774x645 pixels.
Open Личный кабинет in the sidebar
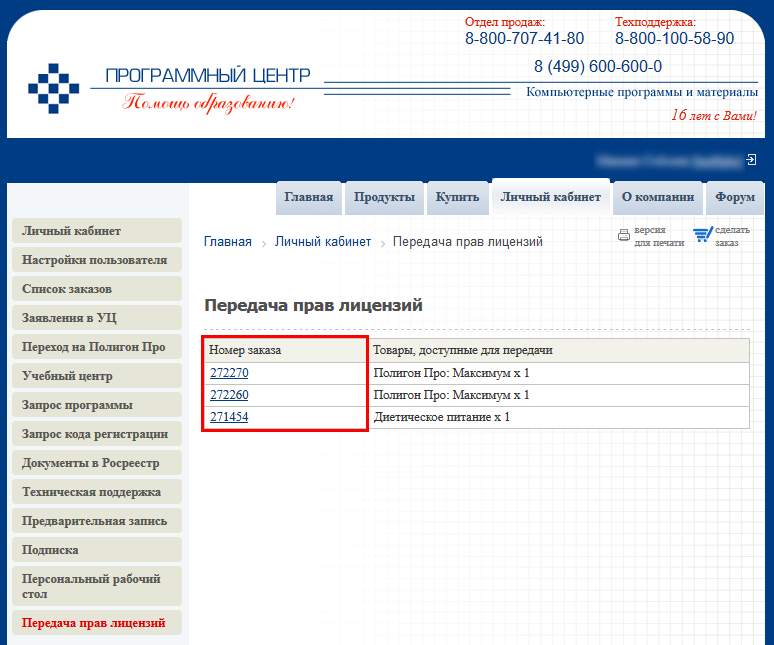[x=97, y=230]
